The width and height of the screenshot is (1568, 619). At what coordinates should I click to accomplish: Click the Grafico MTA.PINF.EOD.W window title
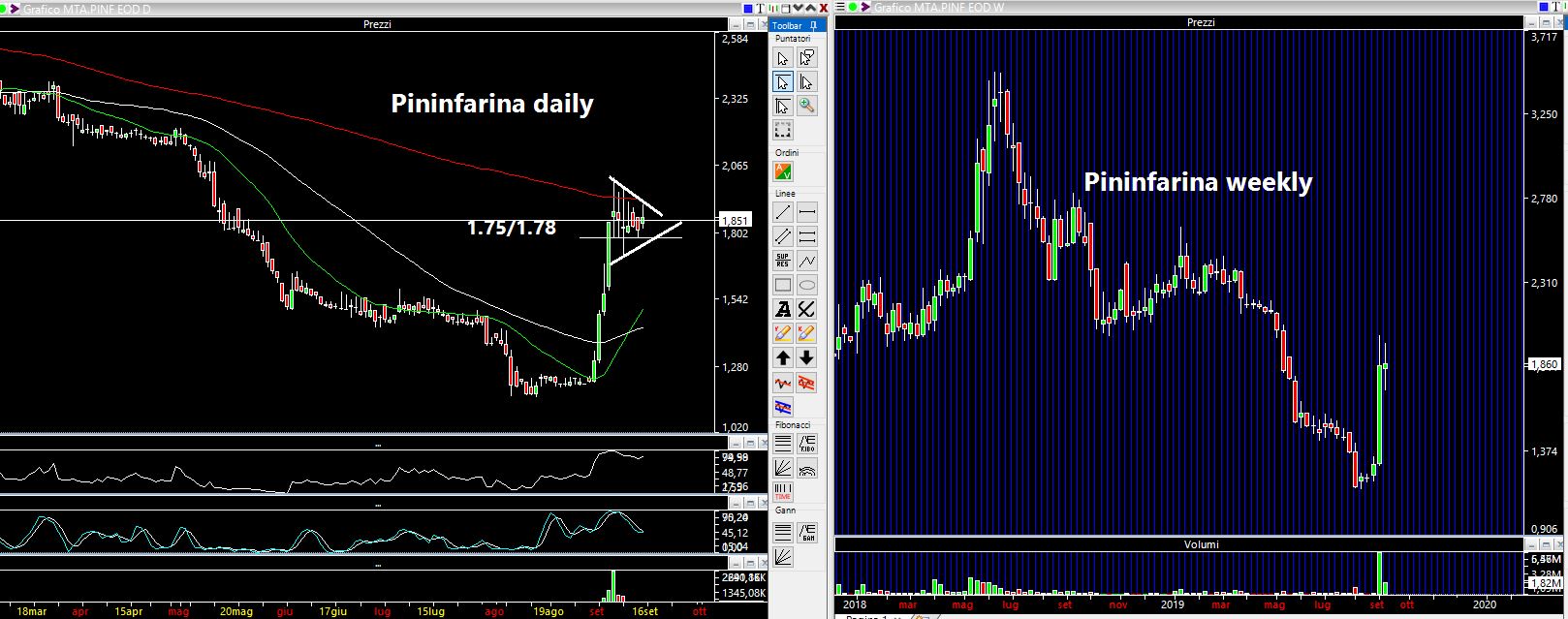pos(940,8)
